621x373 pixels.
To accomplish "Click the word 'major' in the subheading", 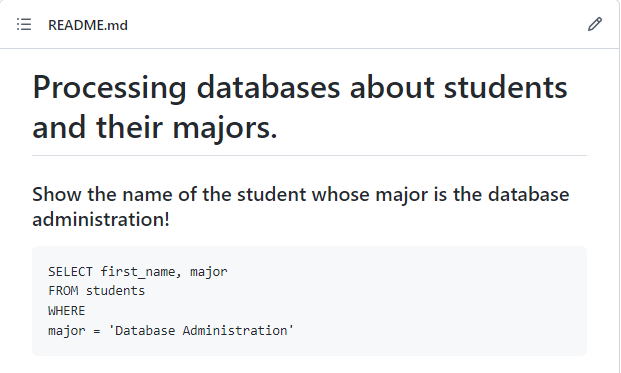I will [x=402, y=195].
